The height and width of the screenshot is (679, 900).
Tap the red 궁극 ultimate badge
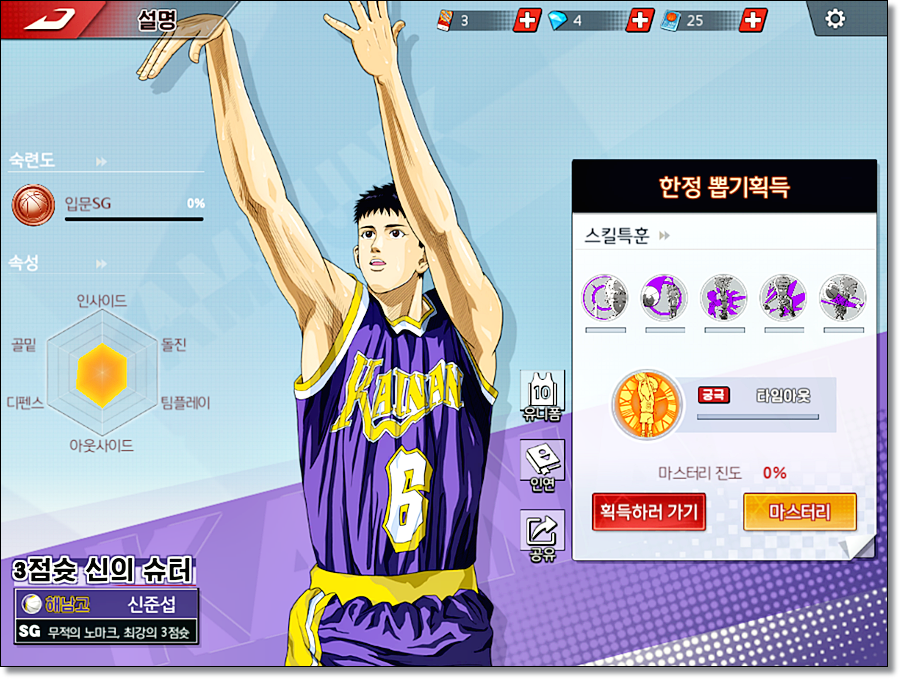[713, 395]
